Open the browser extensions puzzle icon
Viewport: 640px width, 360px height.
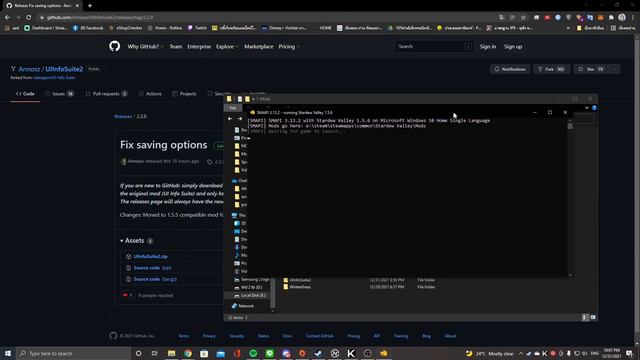coord(611,18)
